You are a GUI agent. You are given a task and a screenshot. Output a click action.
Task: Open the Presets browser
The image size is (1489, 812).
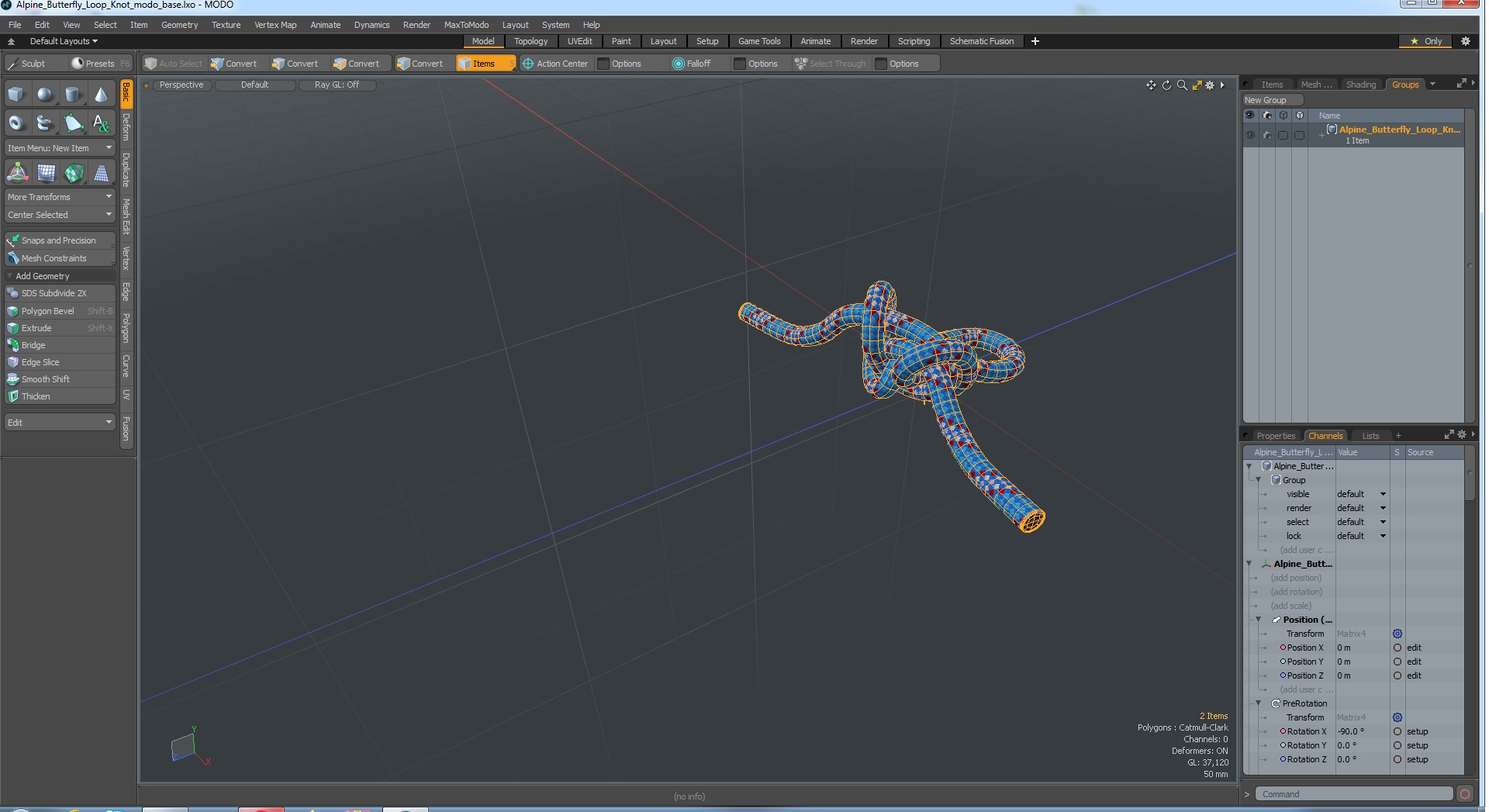pos(100,64)
